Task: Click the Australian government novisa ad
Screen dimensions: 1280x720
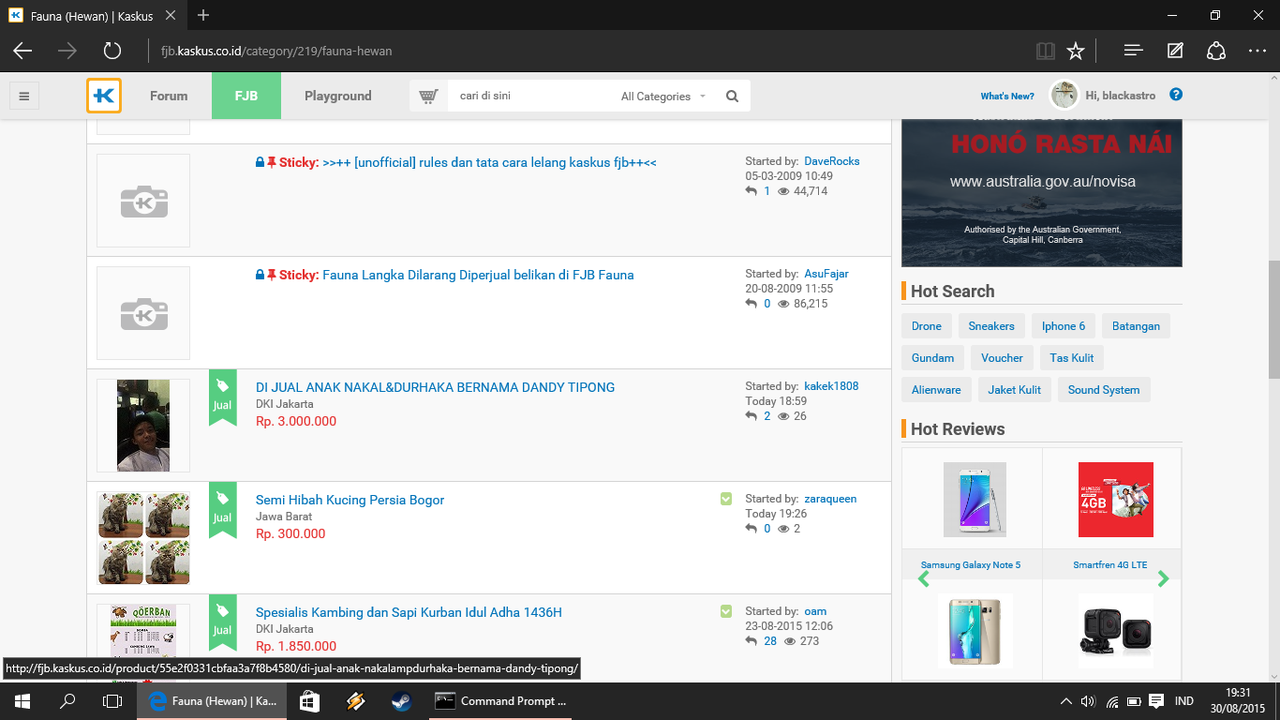Action: tap(1042, 192)
